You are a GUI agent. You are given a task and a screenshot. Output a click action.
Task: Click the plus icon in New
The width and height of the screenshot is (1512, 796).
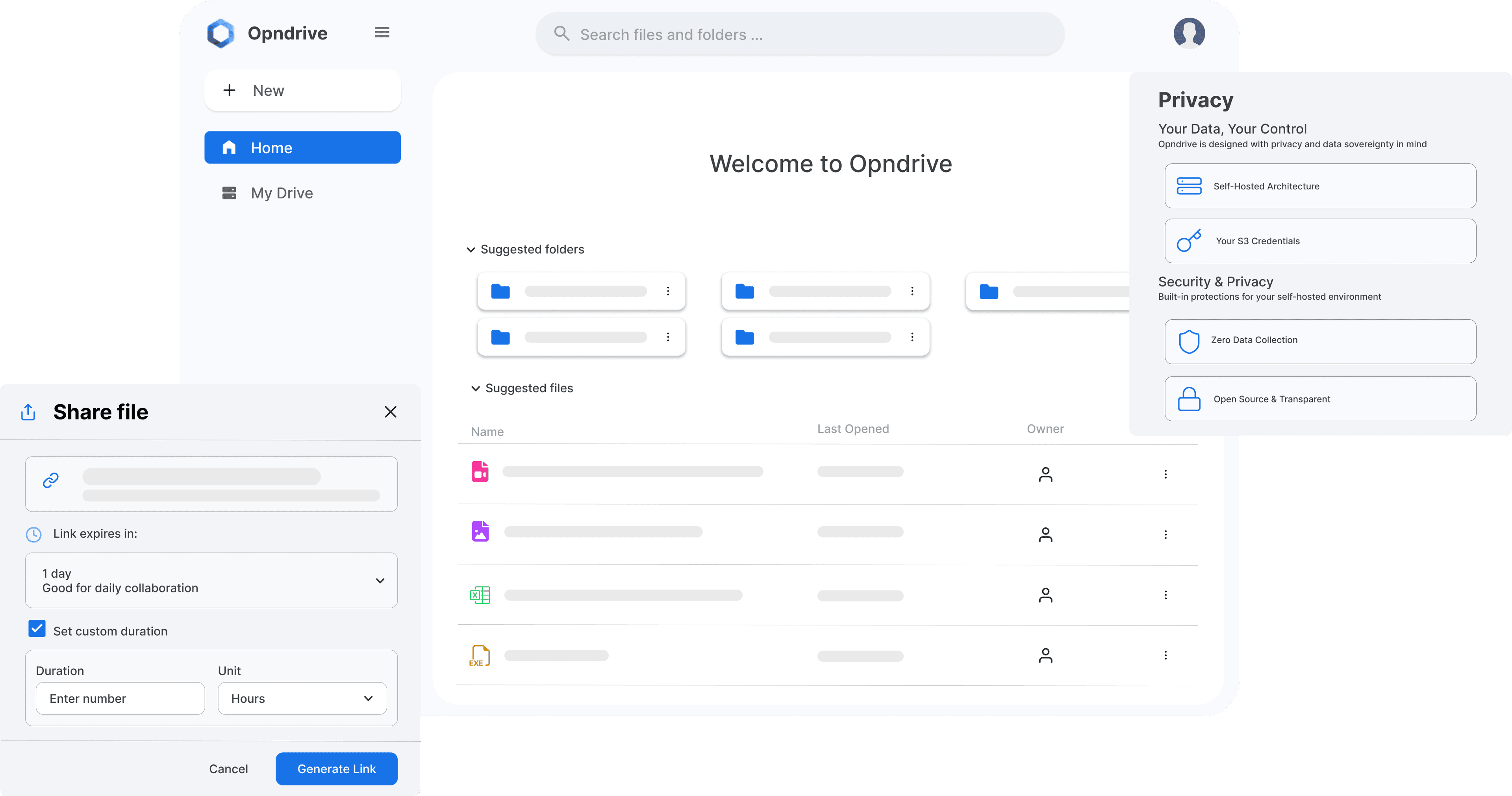tap(230, 90)
